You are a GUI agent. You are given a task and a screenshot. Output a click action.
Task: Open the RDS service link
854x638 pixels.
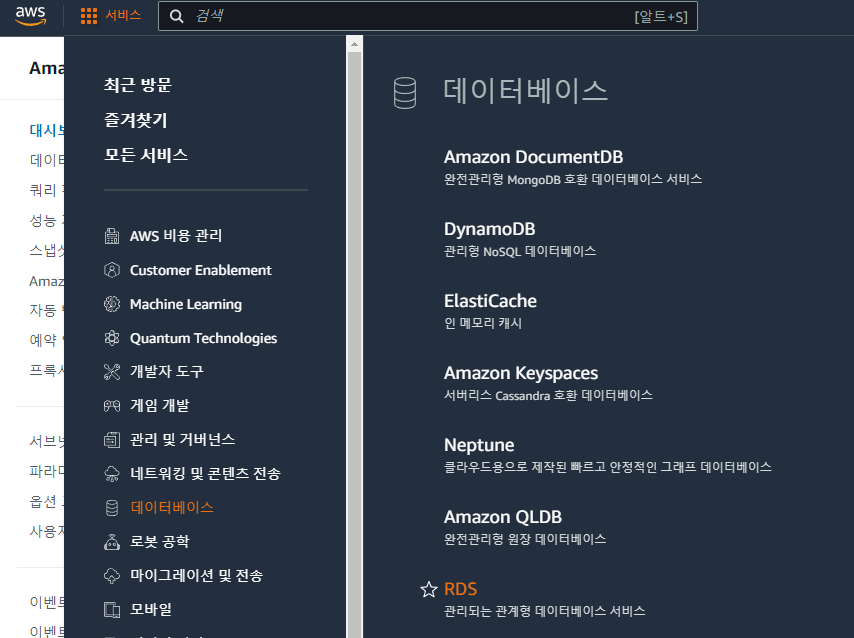point(460,589)
